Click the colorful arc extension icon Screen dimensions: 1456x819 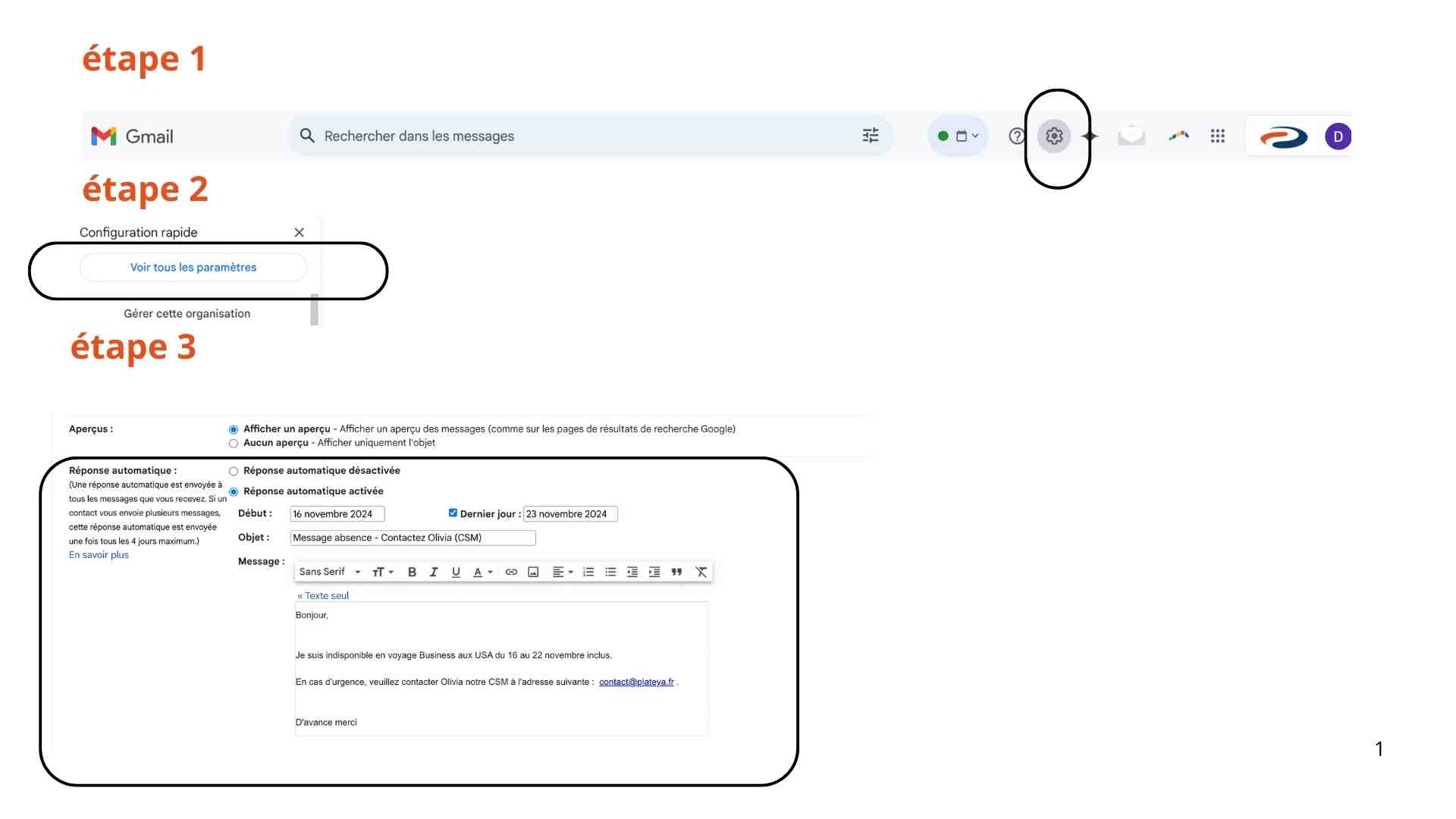(1178, 136)
